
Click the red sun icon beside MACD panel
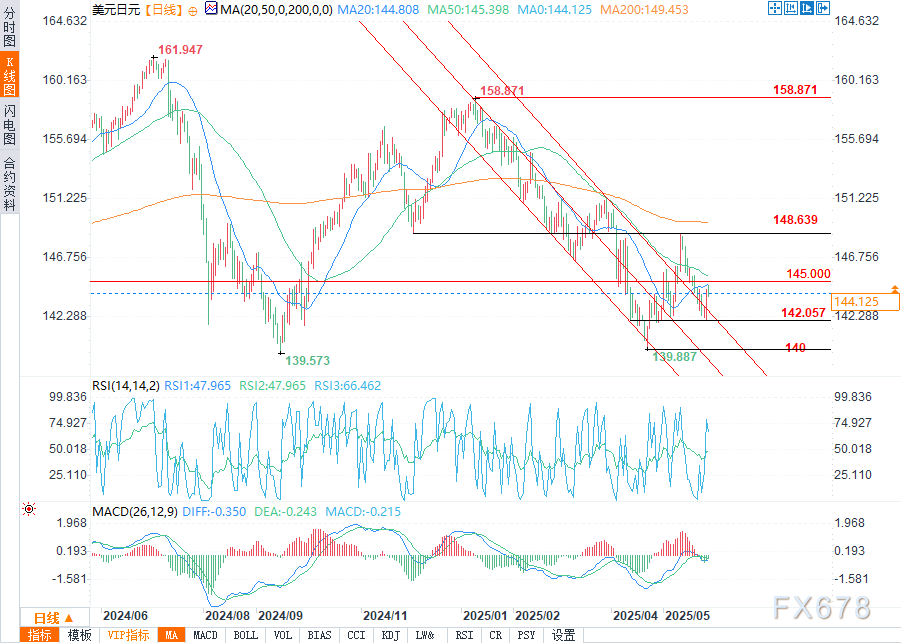pos(28,510)
